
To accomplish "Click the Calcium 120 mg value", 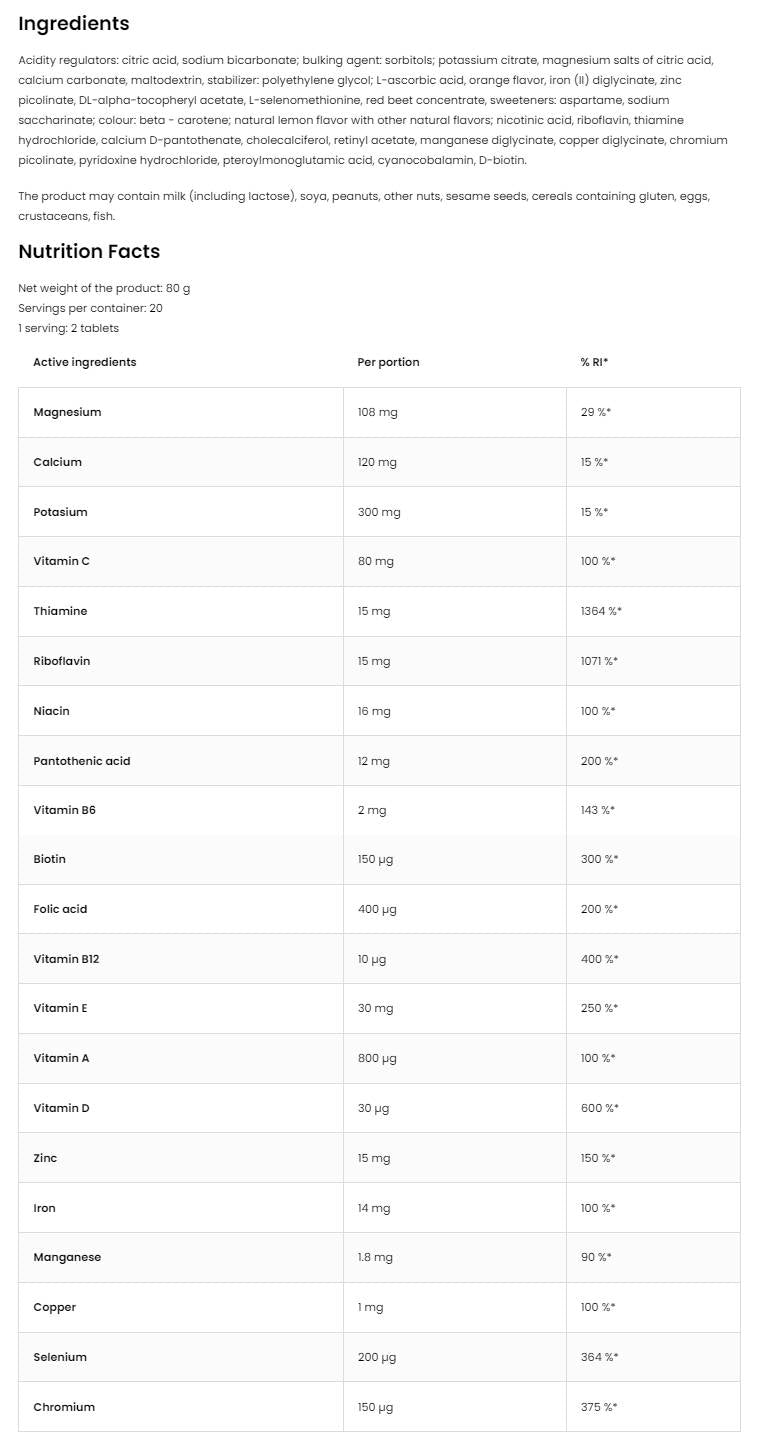I will 377,462.
